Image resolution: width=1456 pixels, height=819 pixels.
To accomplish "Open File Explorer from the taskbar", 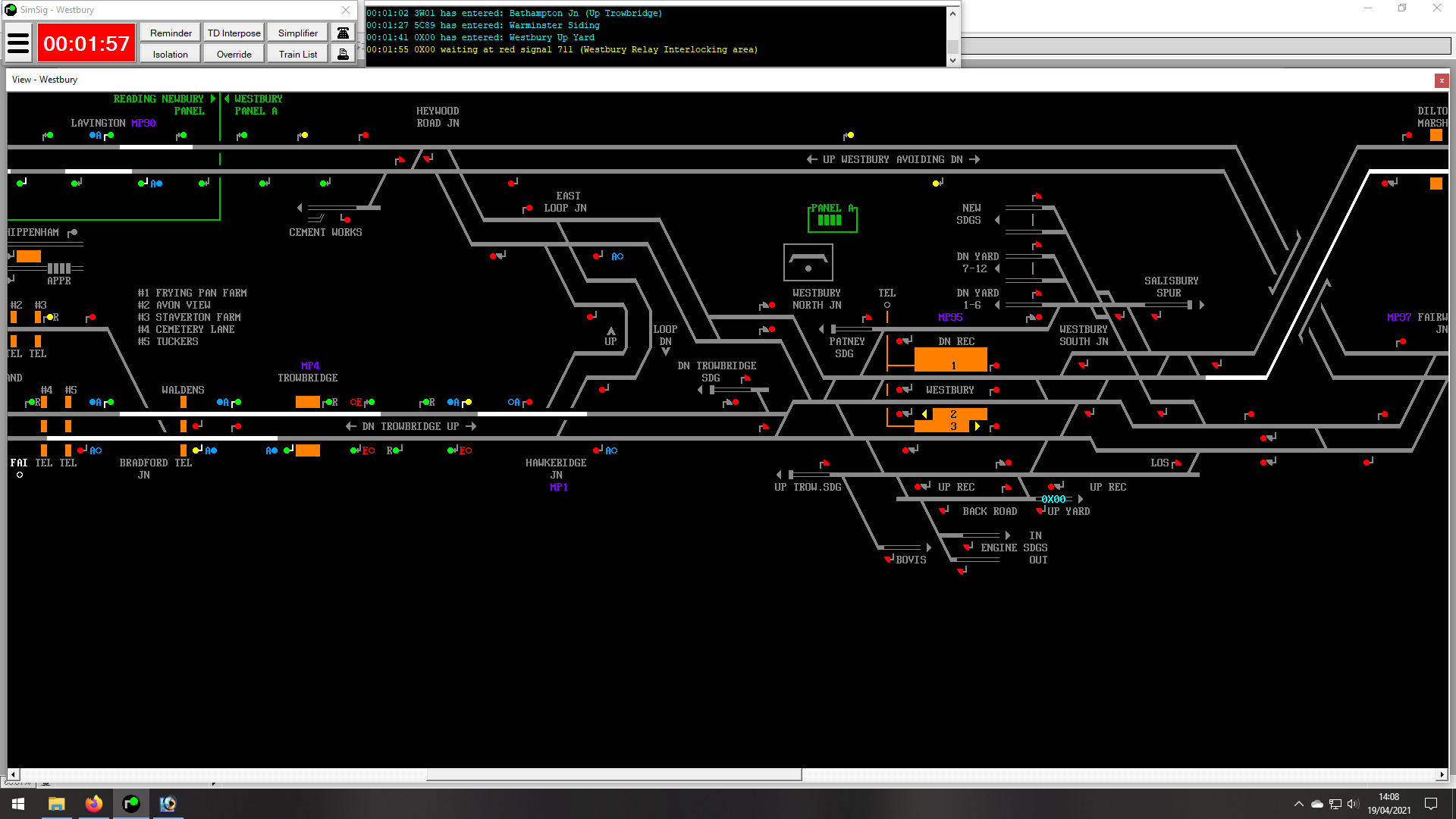I will 57,804.
